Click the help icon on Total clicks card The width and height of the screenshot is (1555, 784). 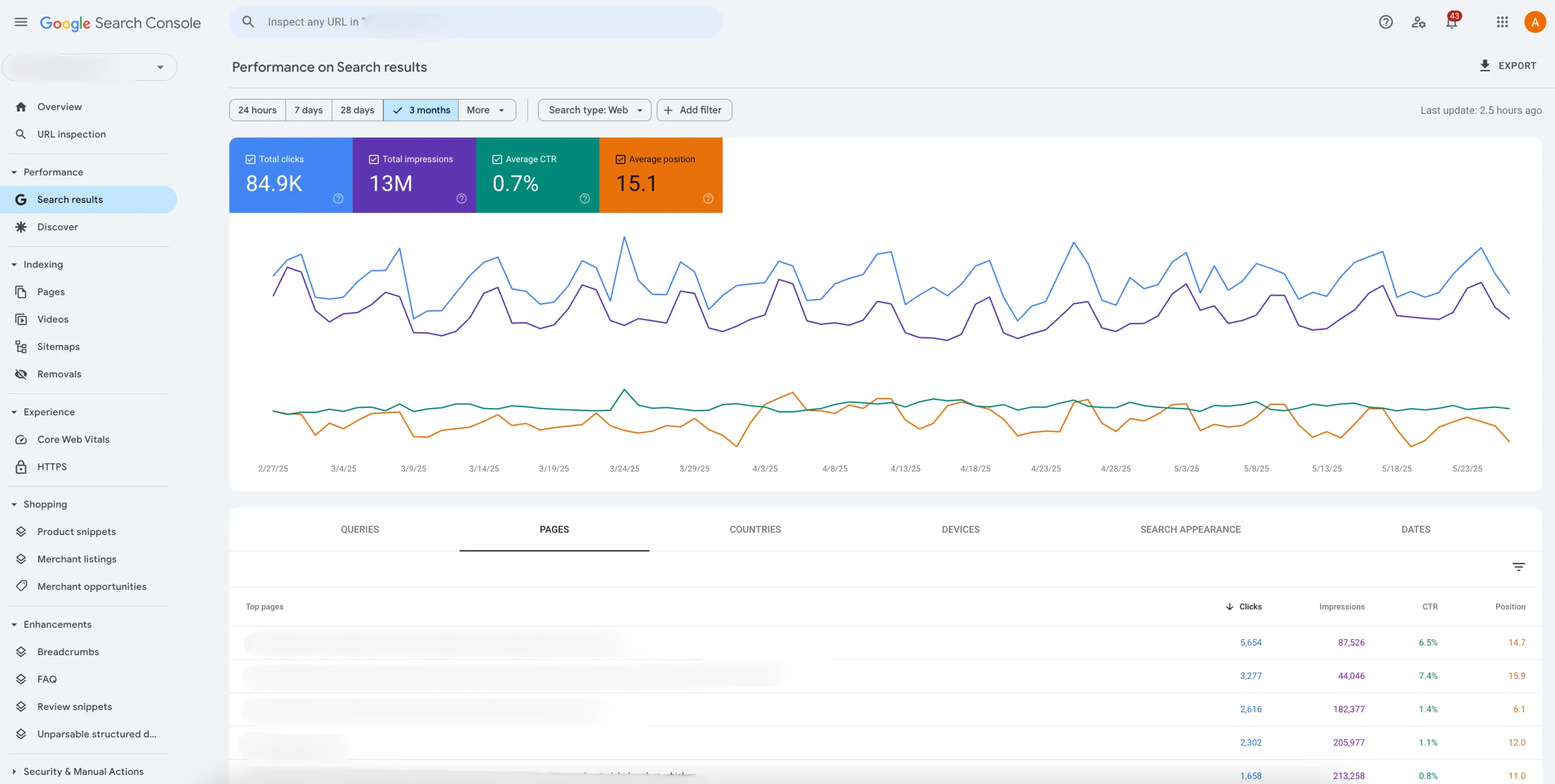(338, 199)
